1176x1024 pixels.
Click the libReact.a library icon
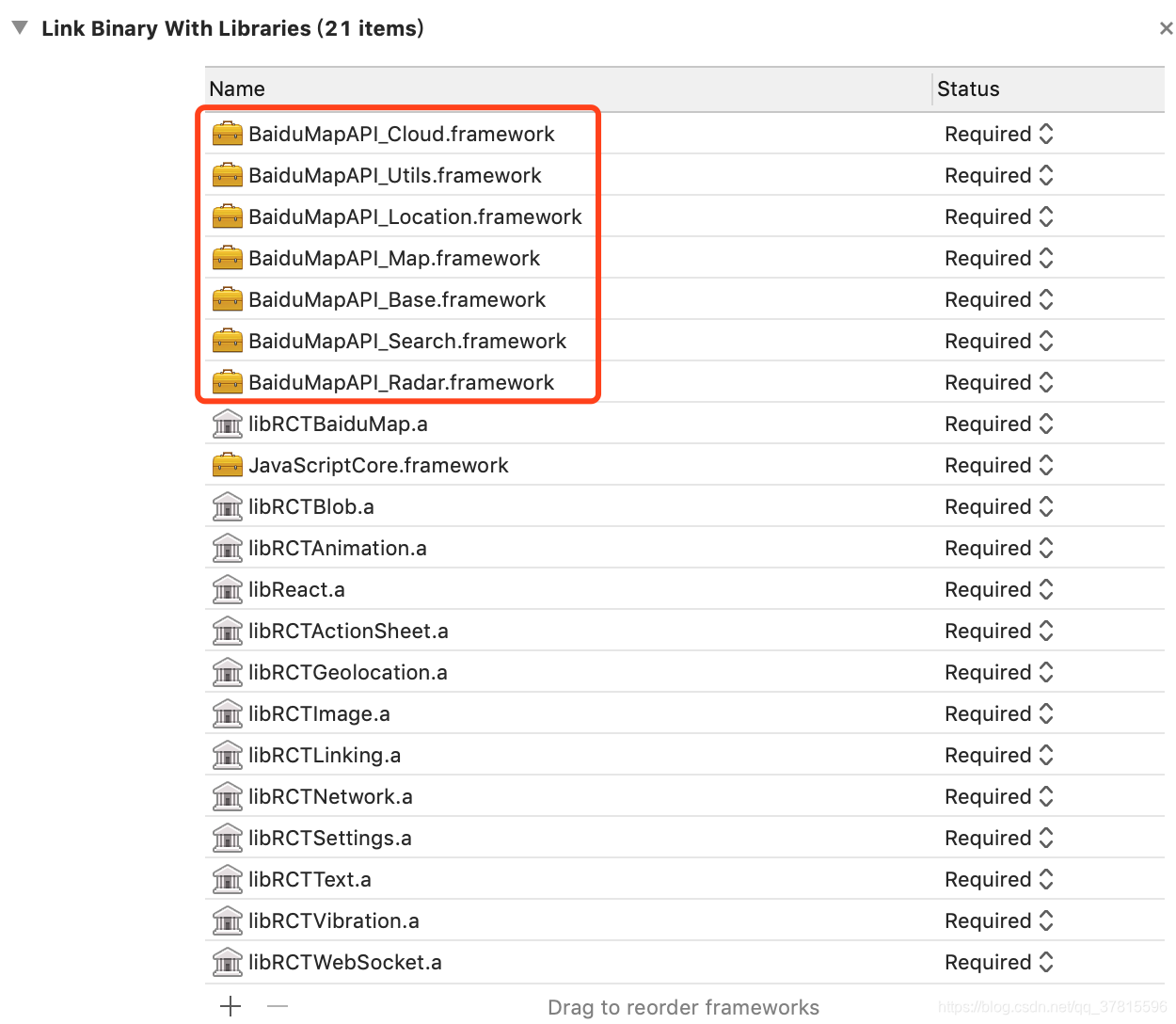228,589
